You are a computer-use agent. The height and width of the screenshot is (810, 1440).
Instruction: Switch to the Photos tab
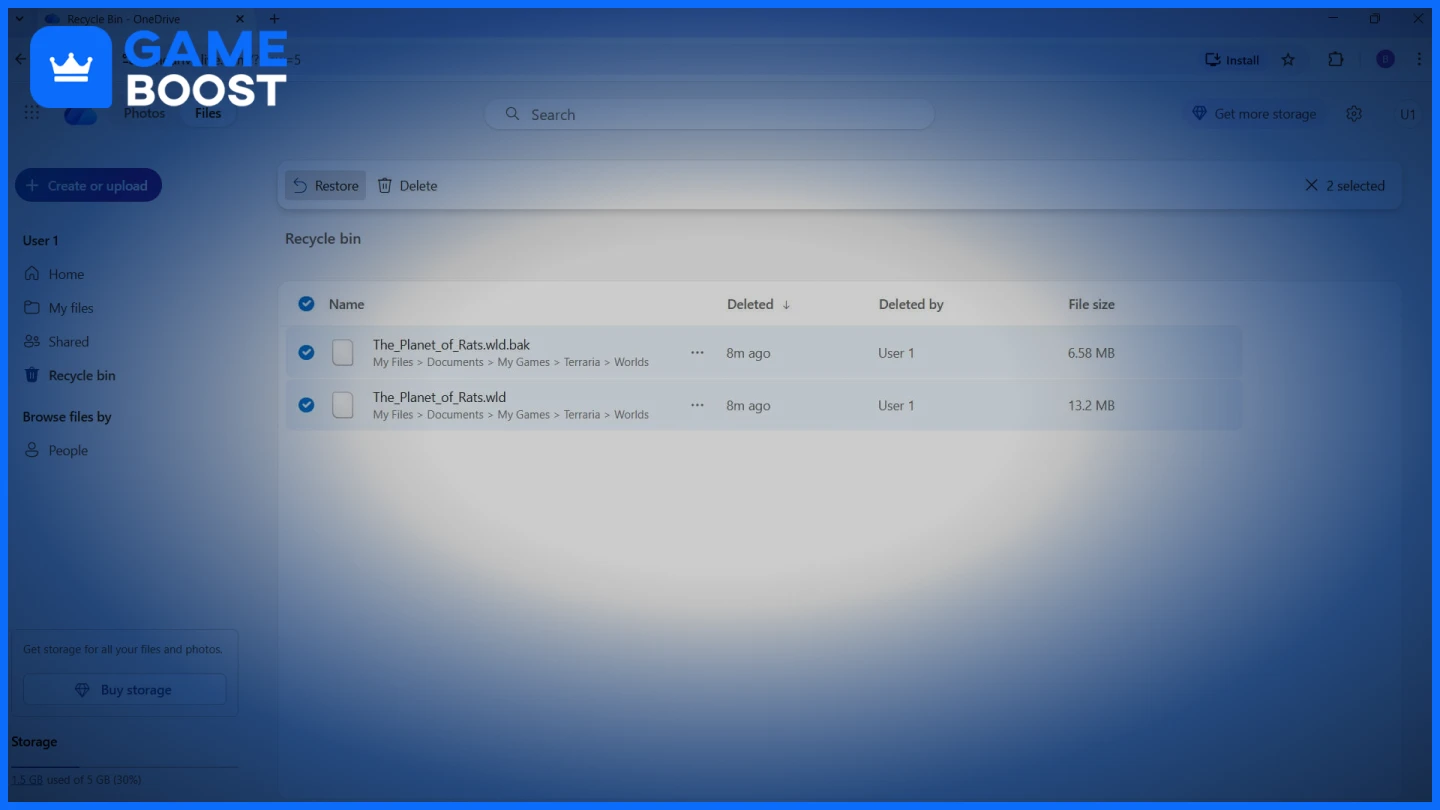point(144,113)
